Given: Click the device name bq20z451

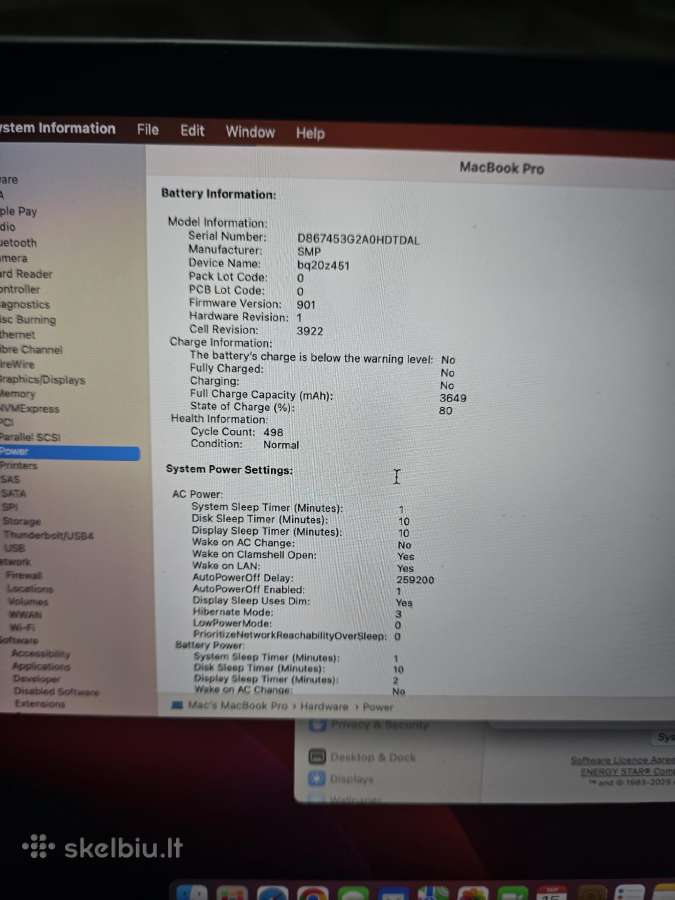Looking at the screenshot, I should coord(323,266).
